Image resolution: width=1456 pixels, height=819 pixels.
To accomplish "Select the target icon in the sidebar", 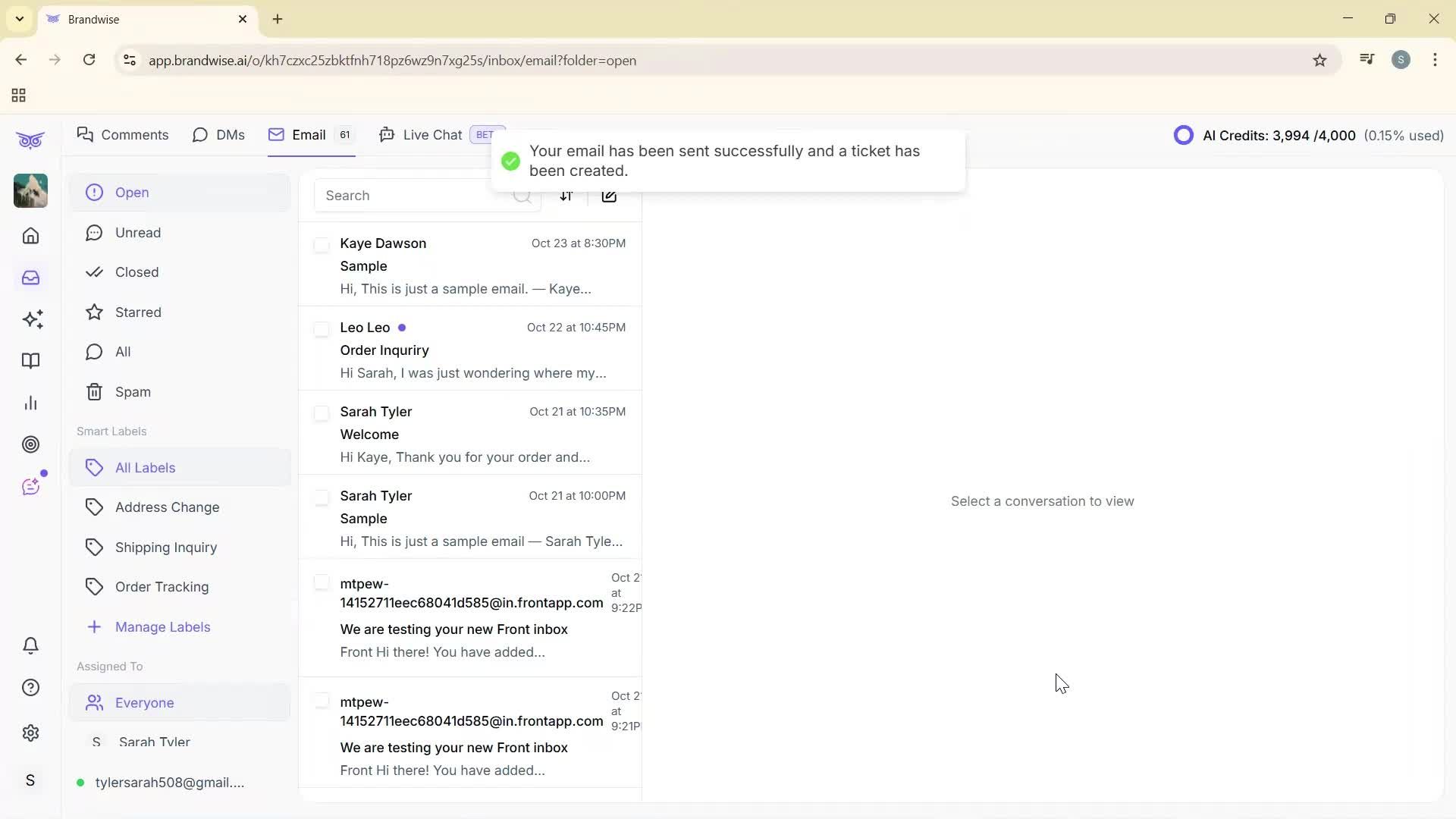I will [30, 444].
